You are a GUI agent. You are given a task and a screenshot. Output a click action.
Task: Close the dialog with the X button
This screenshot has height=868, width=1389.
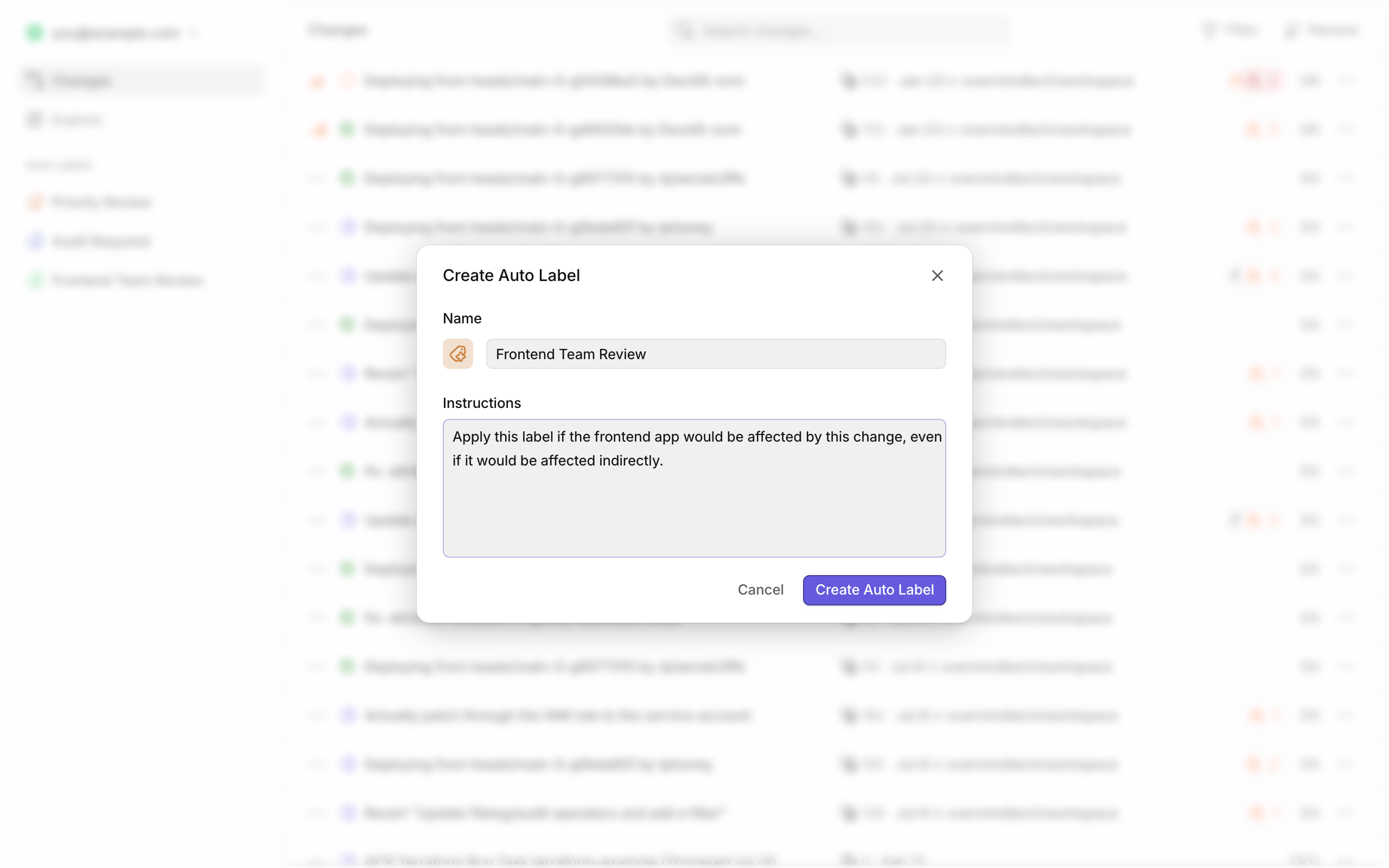point(936,276)
